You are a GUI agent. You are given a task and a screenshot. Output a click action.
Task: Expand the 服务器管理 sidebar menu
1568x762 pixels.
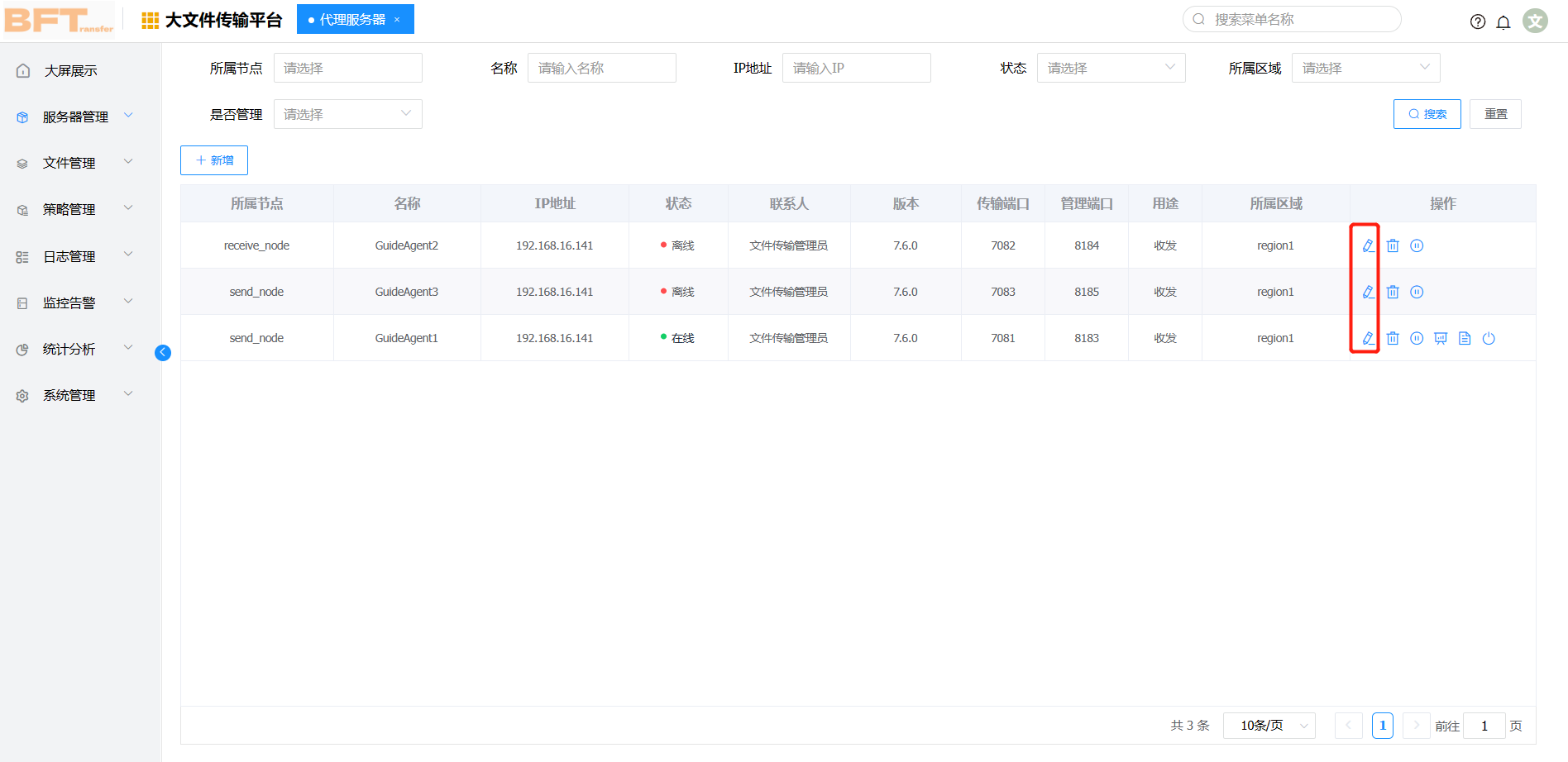pos(74,116)
